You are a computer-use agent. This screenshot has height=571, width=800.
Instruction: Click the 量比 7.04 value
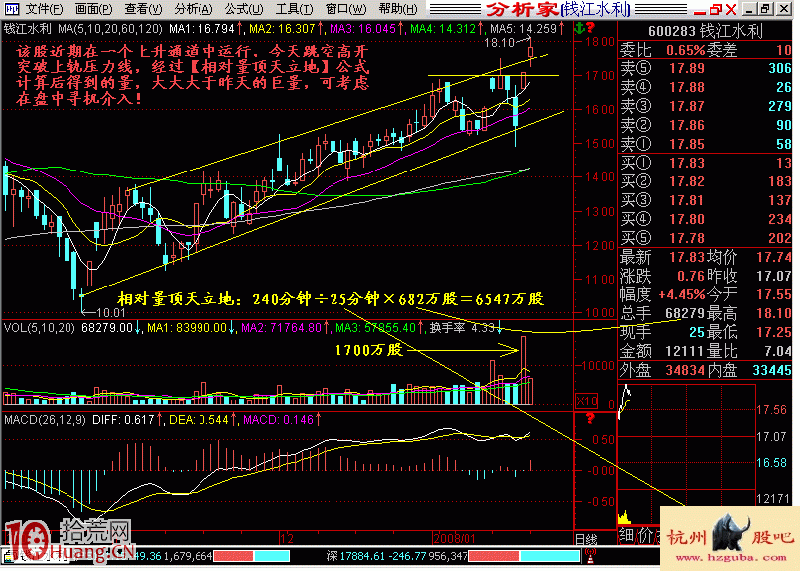point(778,351)
